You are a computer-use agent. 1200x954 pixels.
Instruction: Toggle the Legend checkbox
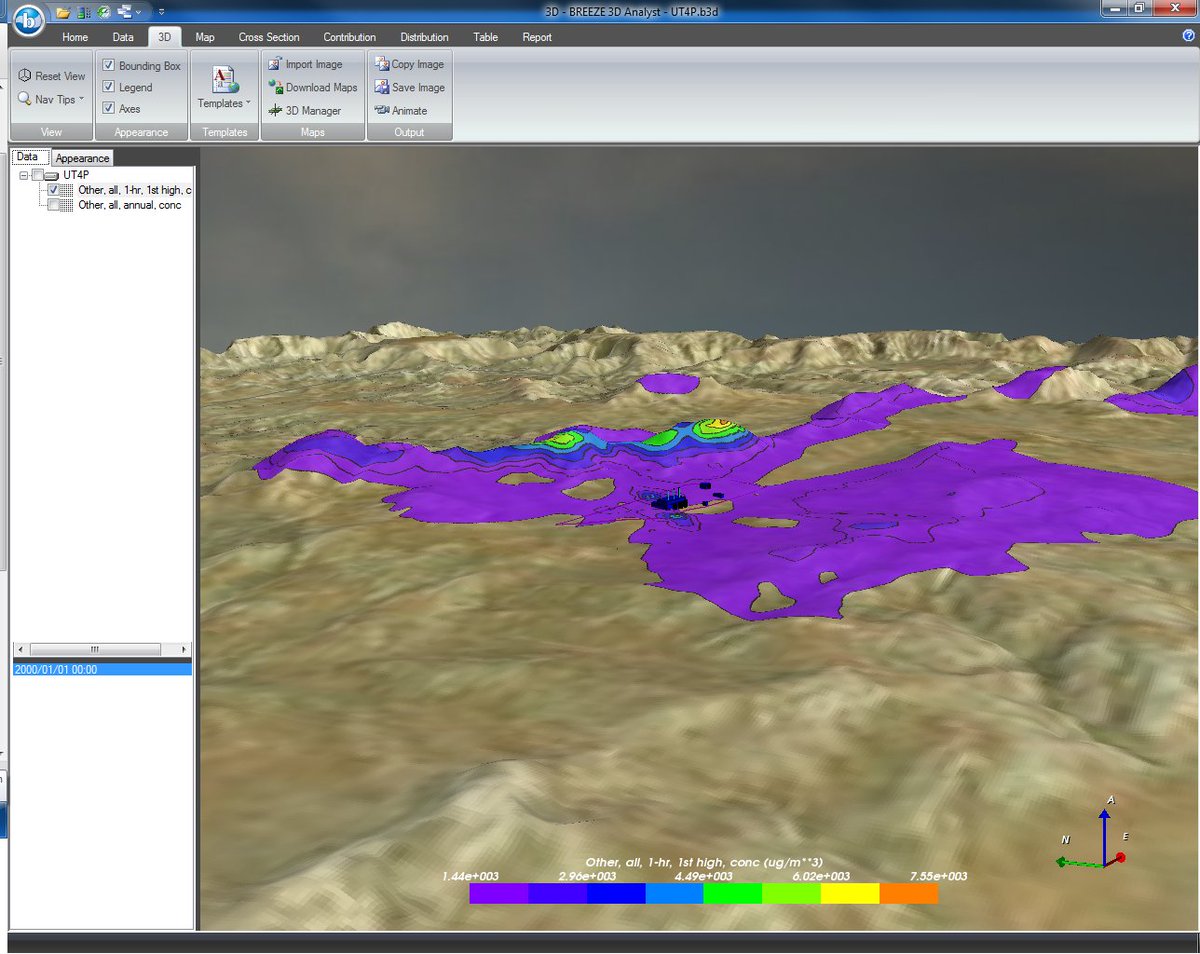(109, 87)
